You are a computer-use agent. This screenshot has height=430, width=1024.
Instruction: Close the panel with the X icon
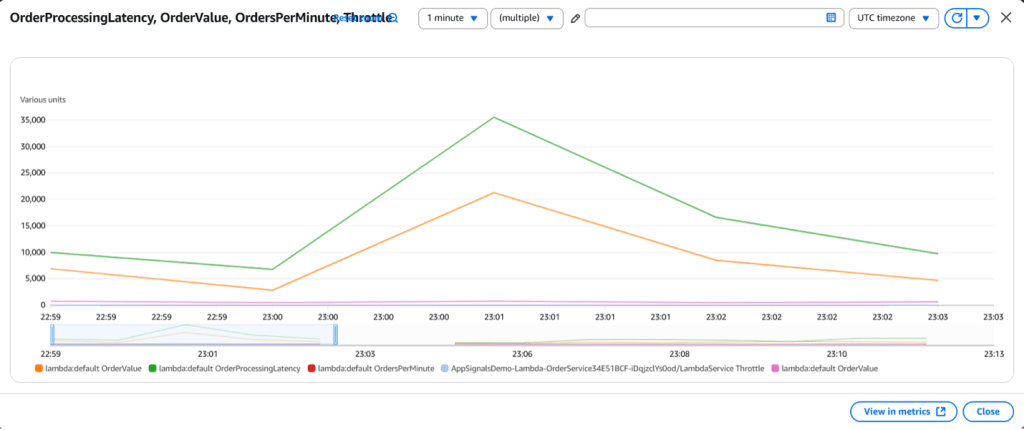click(1005, 18)
